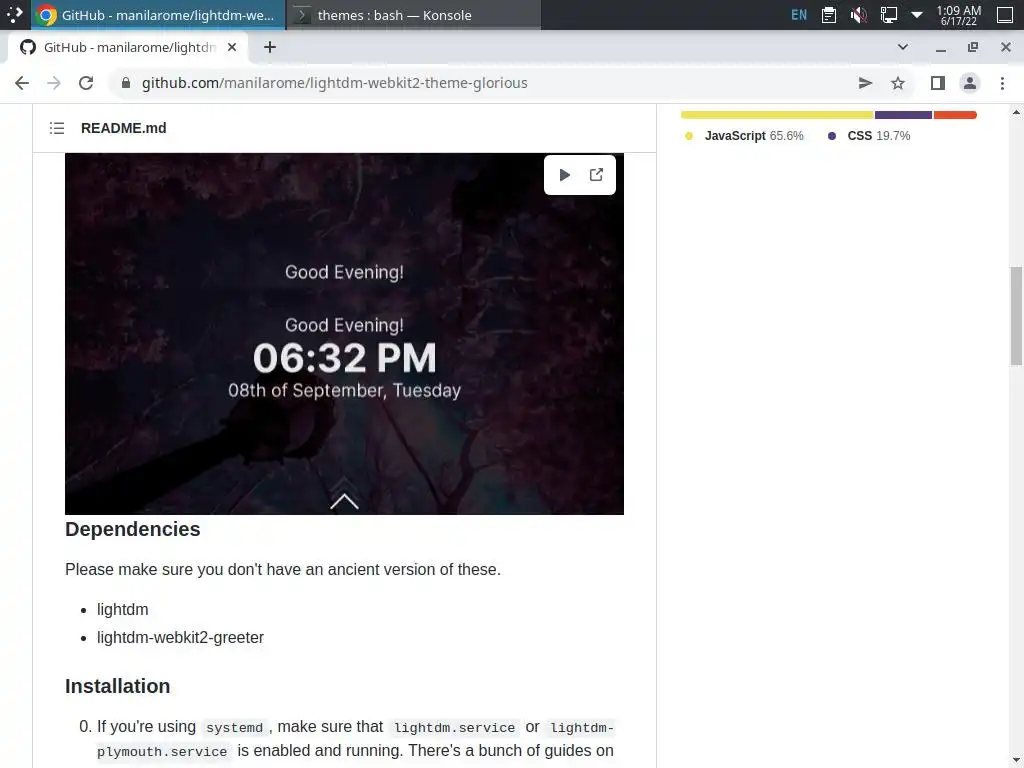Click the lightdm.service code text
The height and width of the screenshot is (768, 1024).
[455, 728]
